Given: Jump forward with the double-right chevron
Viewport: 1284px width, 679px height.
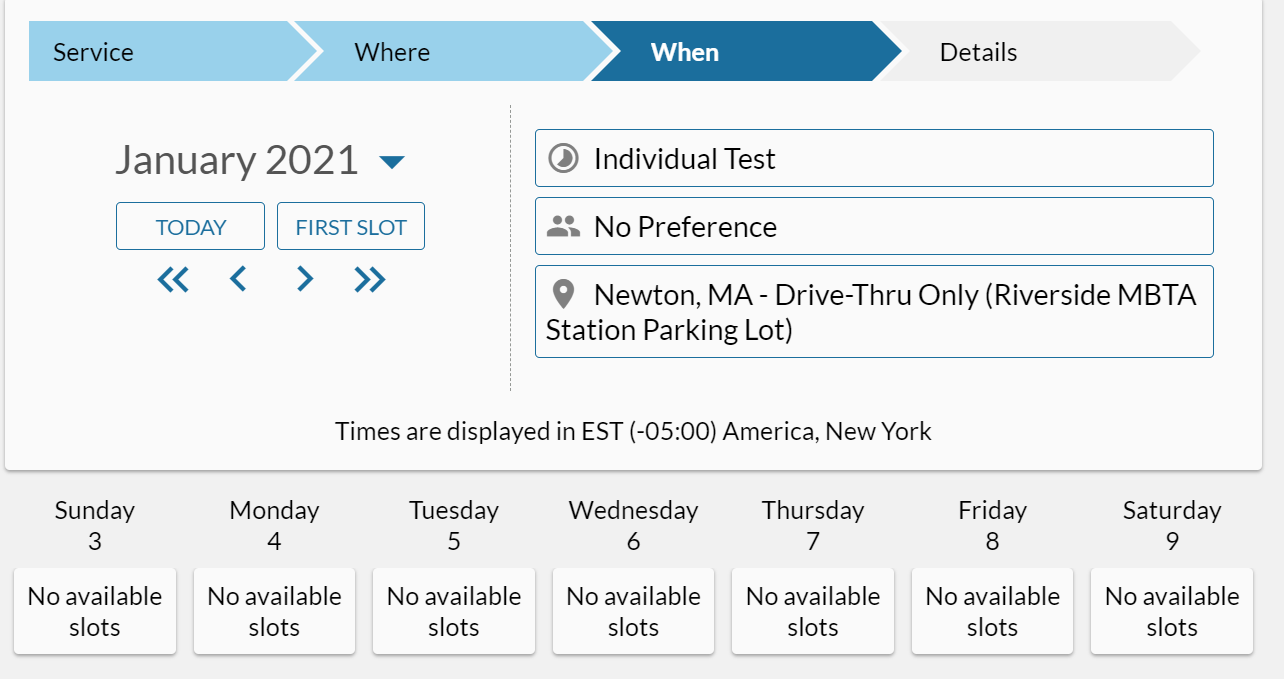Looking at the screenshot, I should click(370, 280).
